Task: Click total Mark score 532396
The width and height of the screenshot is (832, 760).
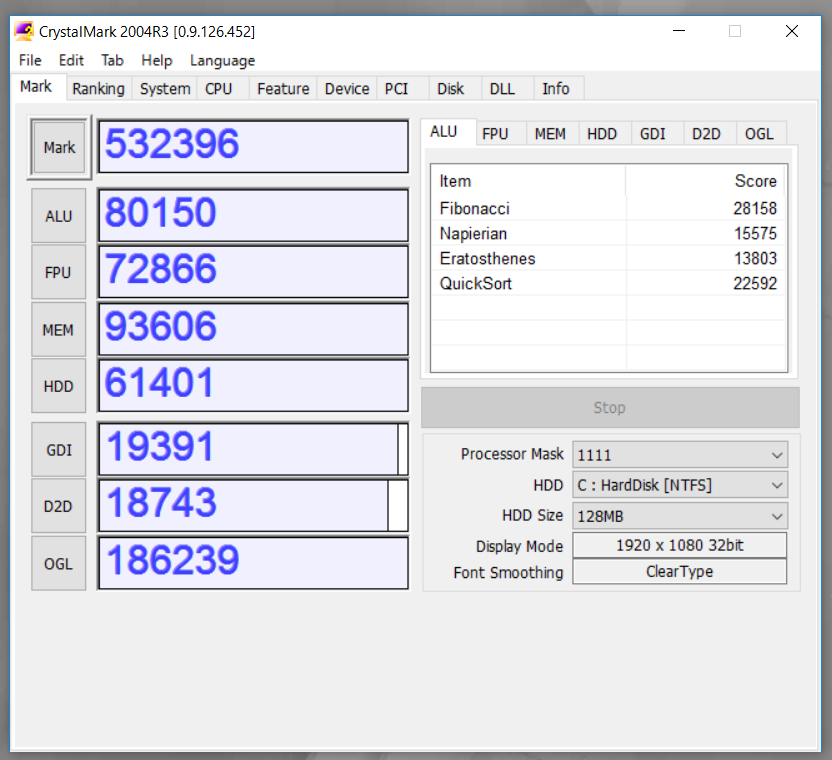Action: pos(254,146)
